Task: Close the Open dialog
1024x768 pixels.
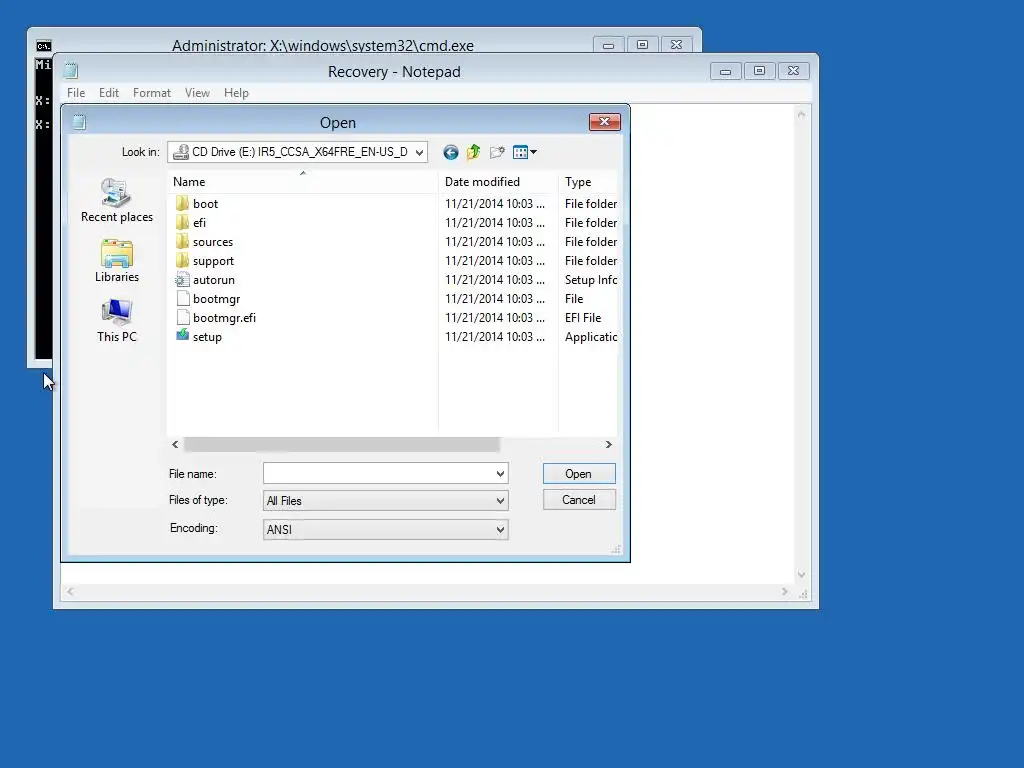Action: [x=605, y=121]
